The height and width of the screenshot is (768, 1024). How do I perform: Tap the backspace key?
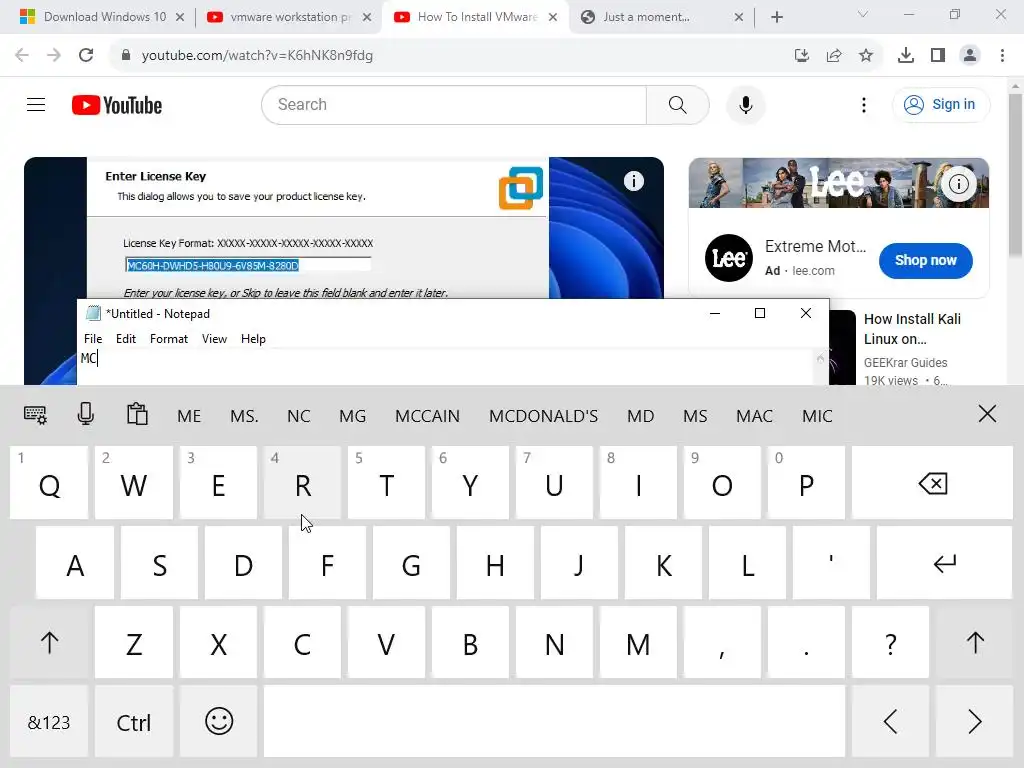click(x=932, y=483)
